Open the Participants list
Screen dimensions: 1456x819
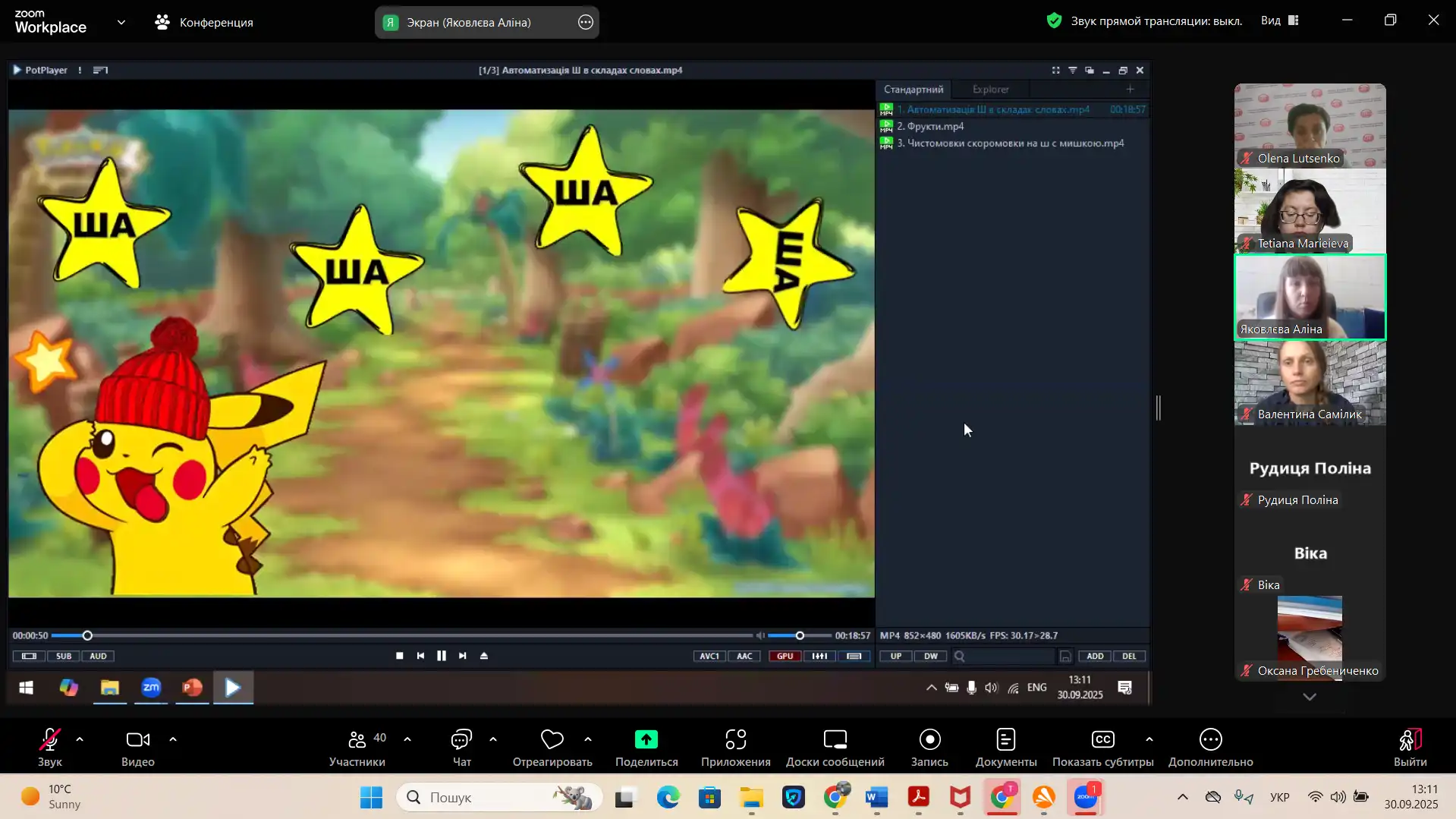pyautogui.click(x=357, y=748)
